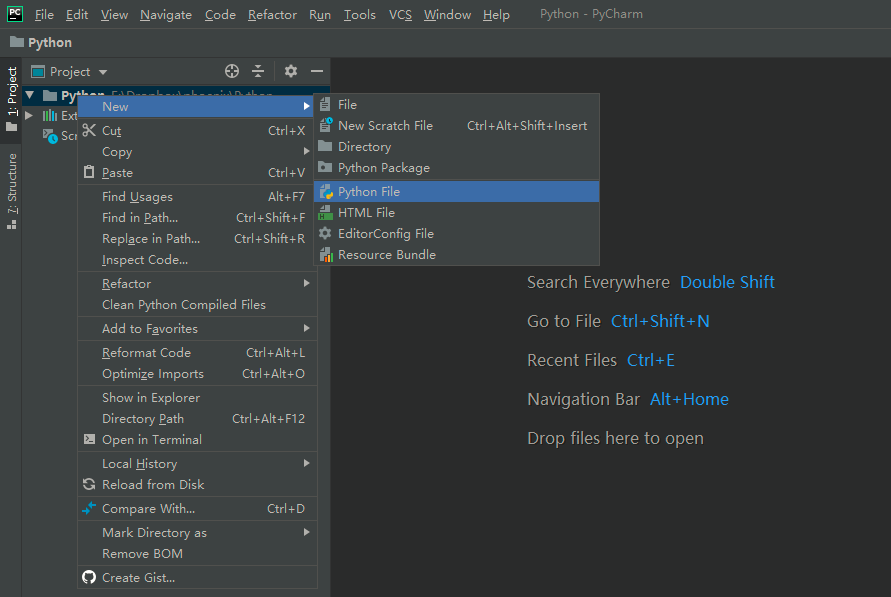Screen dimensions: 891x597
Task: Click the Scratches clock icon in tree
Action: (51, 136)
